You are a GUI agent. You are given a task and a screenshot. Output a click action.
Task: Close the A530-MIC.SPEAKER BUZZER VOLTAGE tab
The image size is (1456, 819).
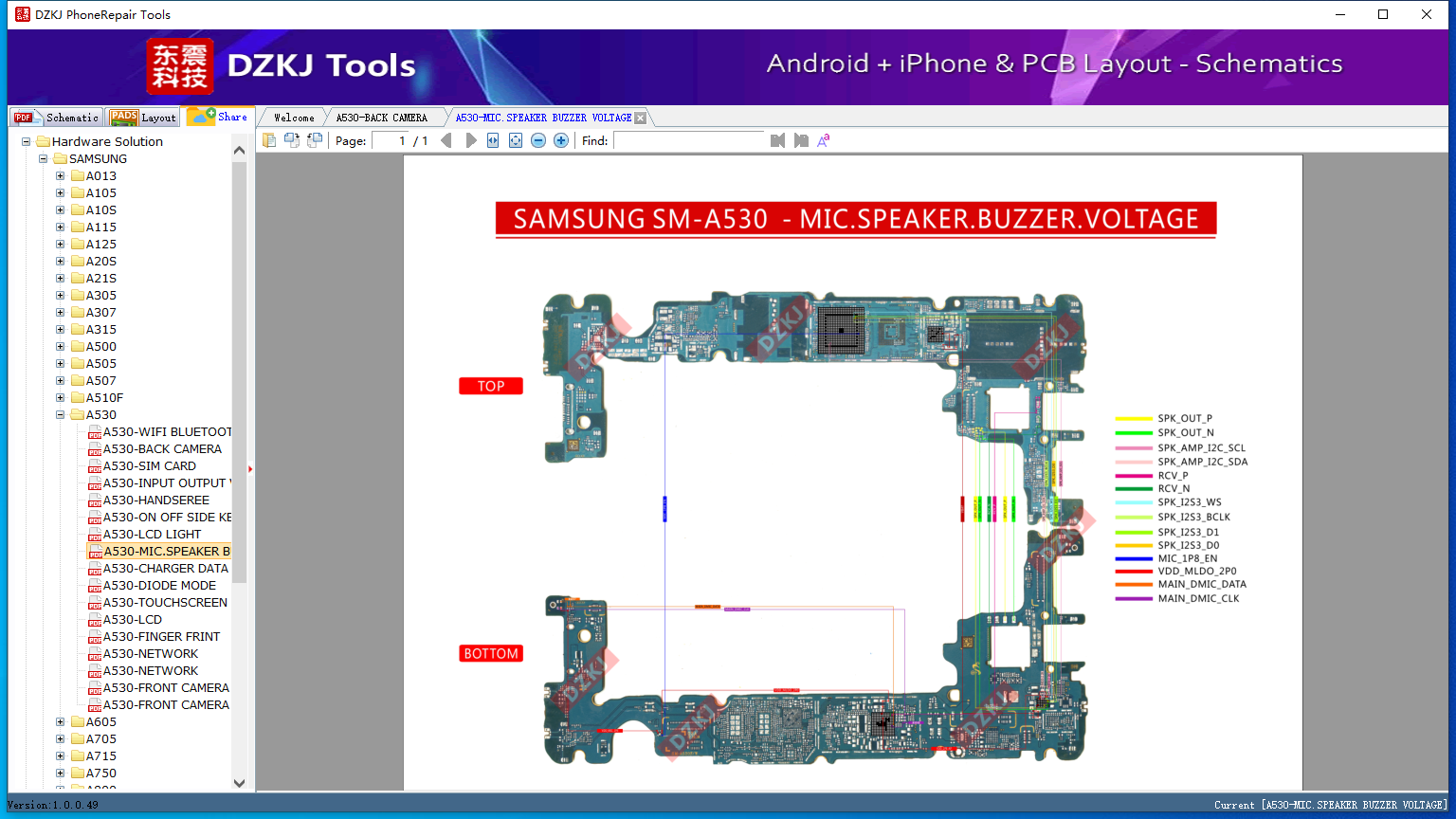point(641,118)
